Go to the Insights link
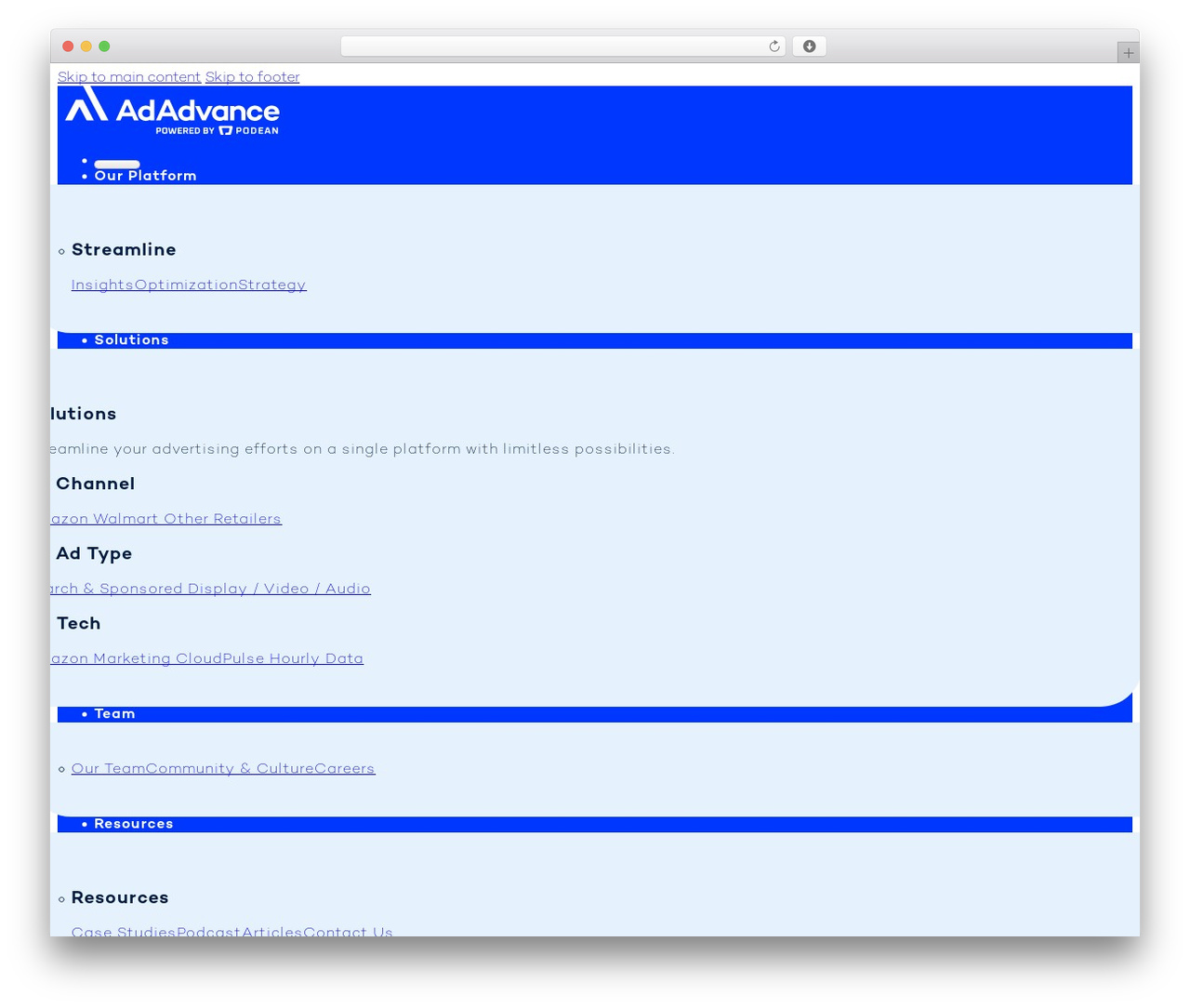This screenshot has height=1008, width=1190. click(102, 285)
